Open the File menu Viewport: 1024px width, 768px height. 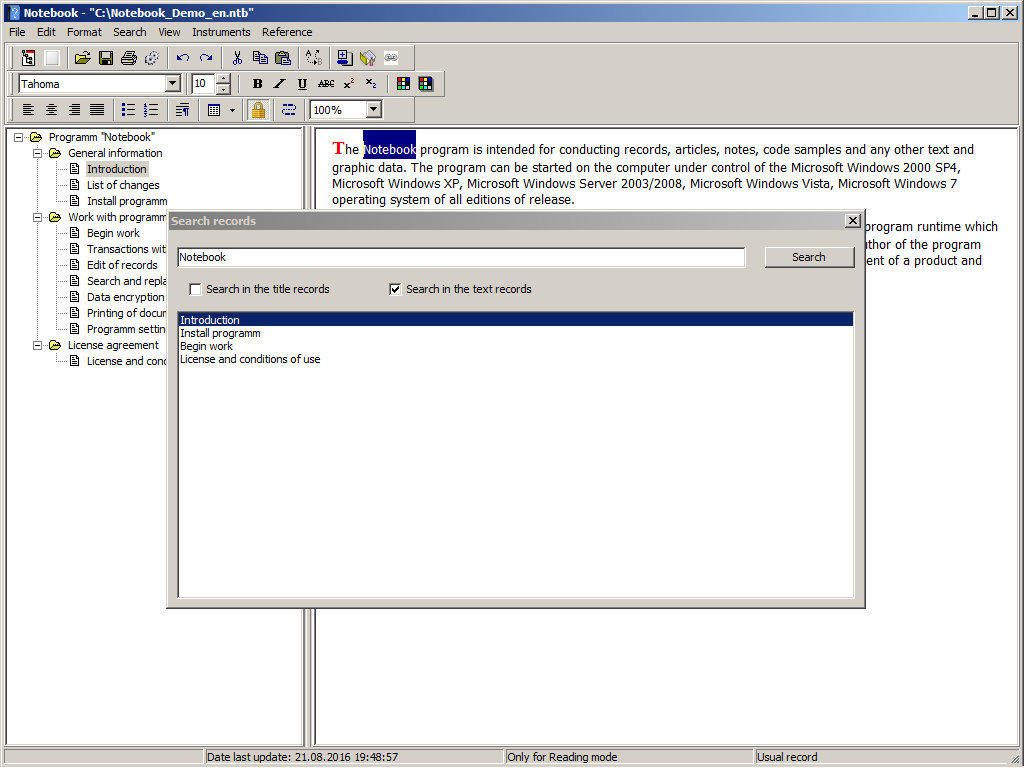click(x=17, y=32)
